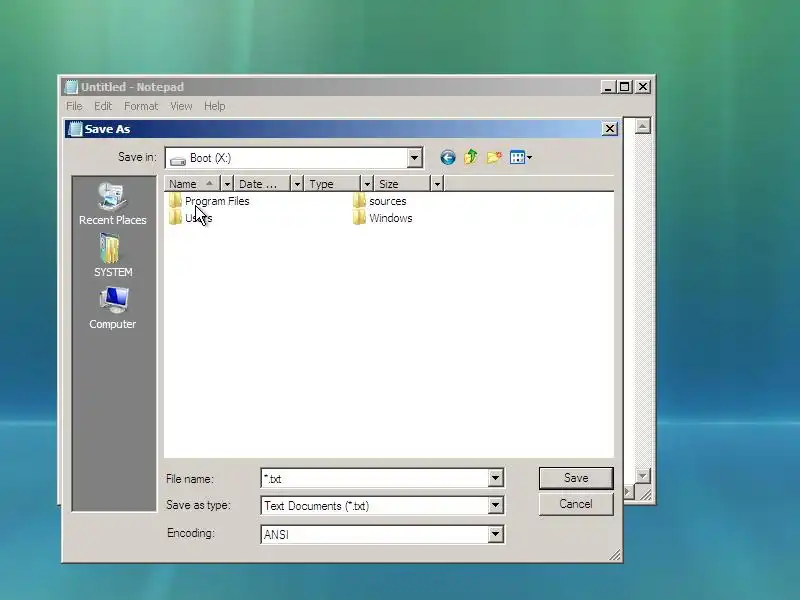Open the Views menu icon
This screenshot has height=600, width=800.
click(x=520, y=157)
